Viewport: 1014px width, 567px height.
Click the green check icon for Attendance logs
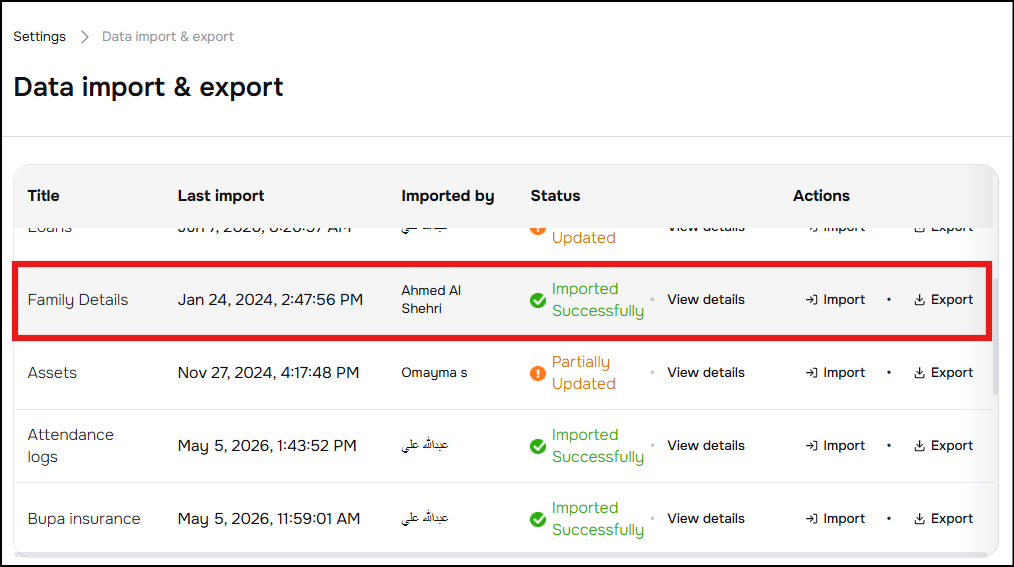click(x=537, y=447)
